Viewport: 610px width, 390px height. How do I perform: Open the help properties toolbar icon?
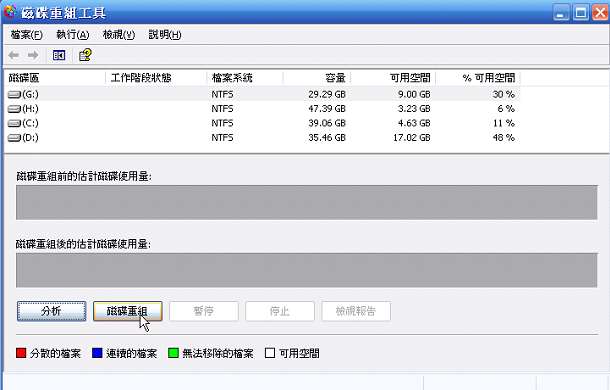pos(85,55)
